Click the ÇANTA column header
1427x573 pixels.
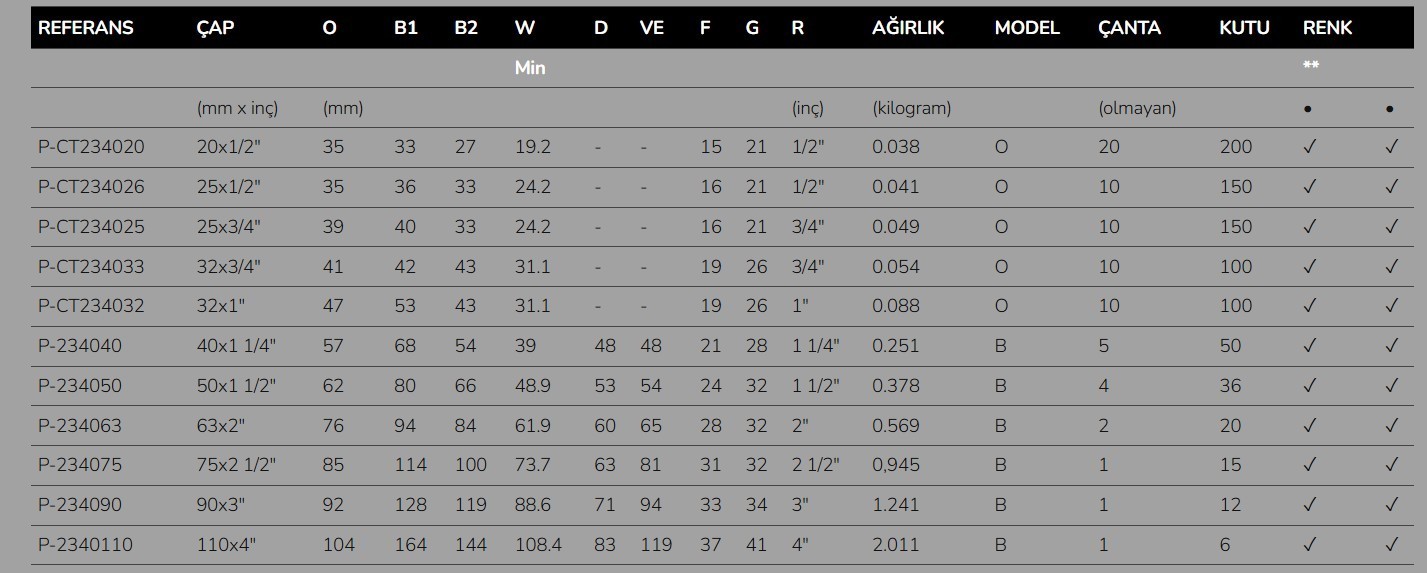[x=1129, y=28]
